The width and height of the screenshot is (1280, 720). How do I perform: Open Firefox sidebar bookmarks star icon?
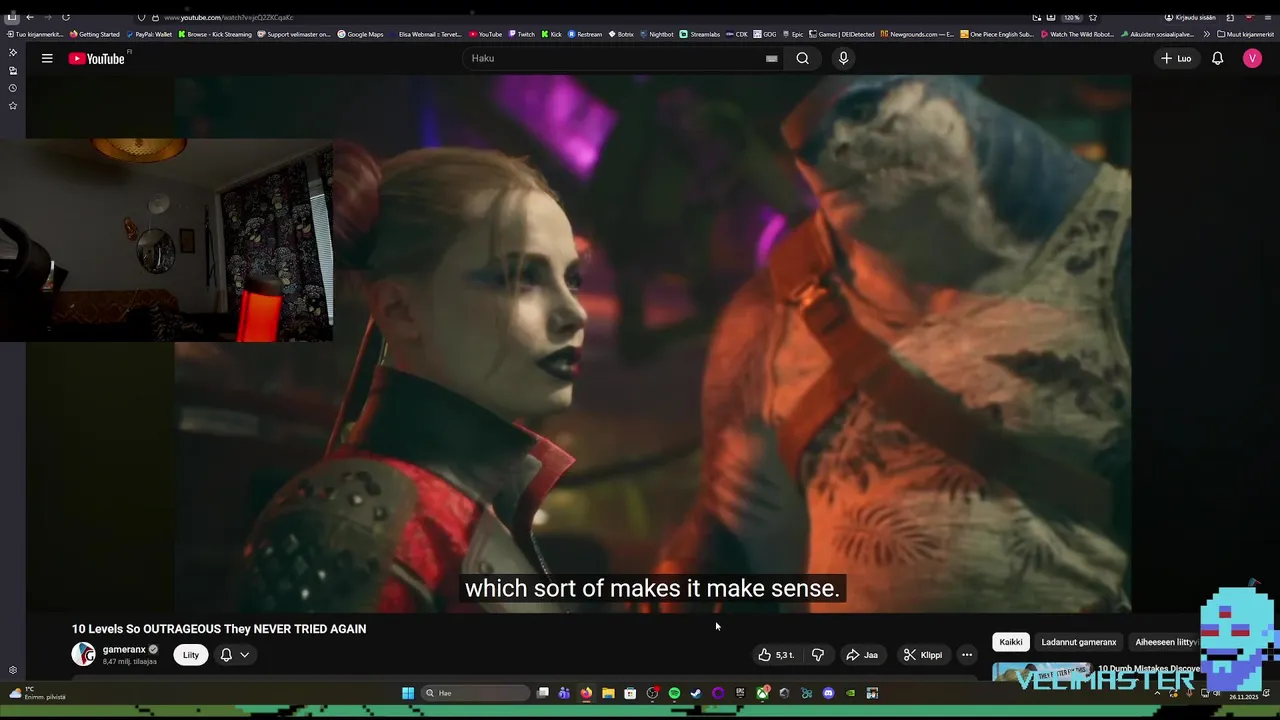[x=13, y=105]
